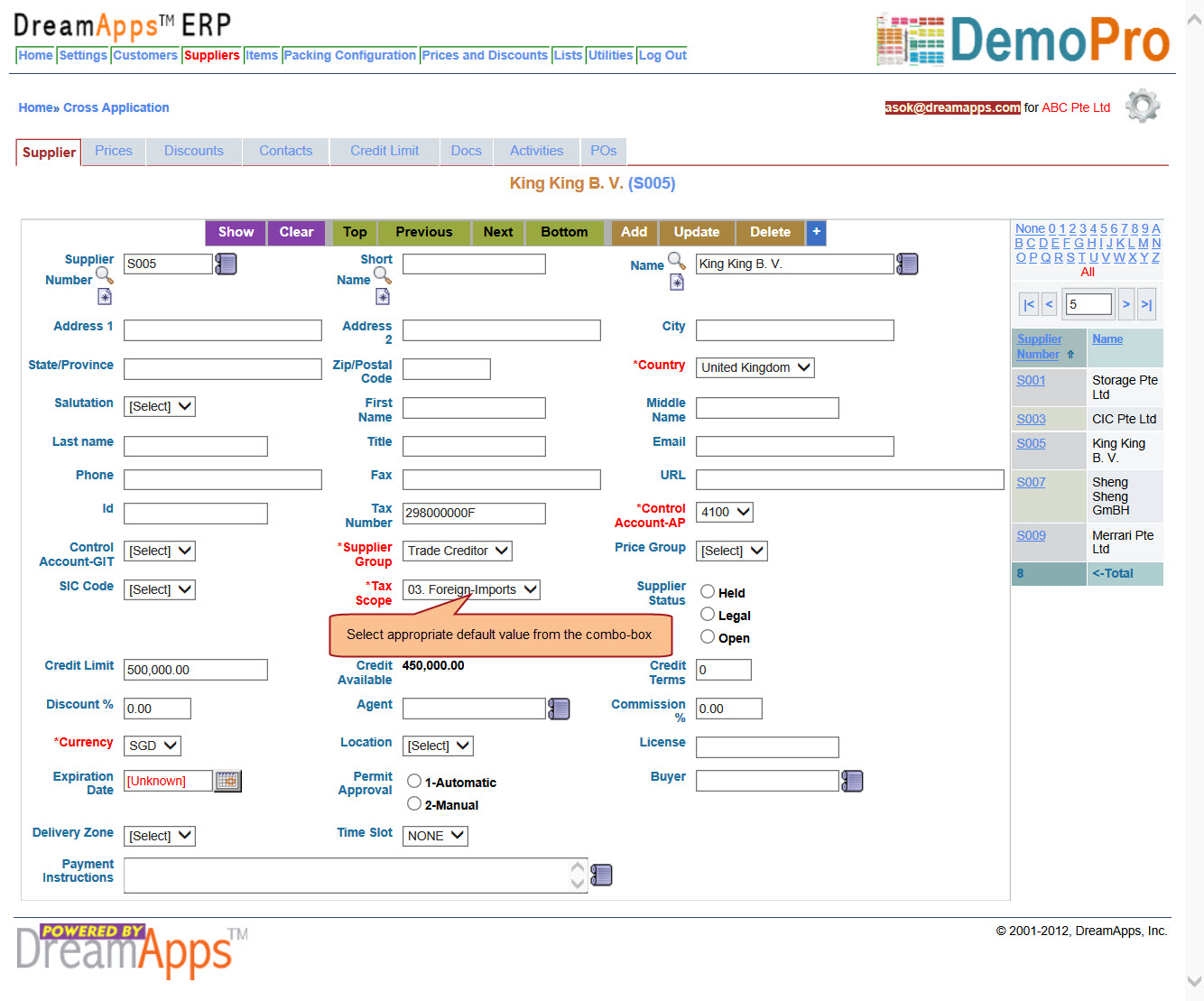Go to previous page of supplier list
The height and width of the screenshot is (1001, 1204).
pyautogui.click(x=1049, y=304)
